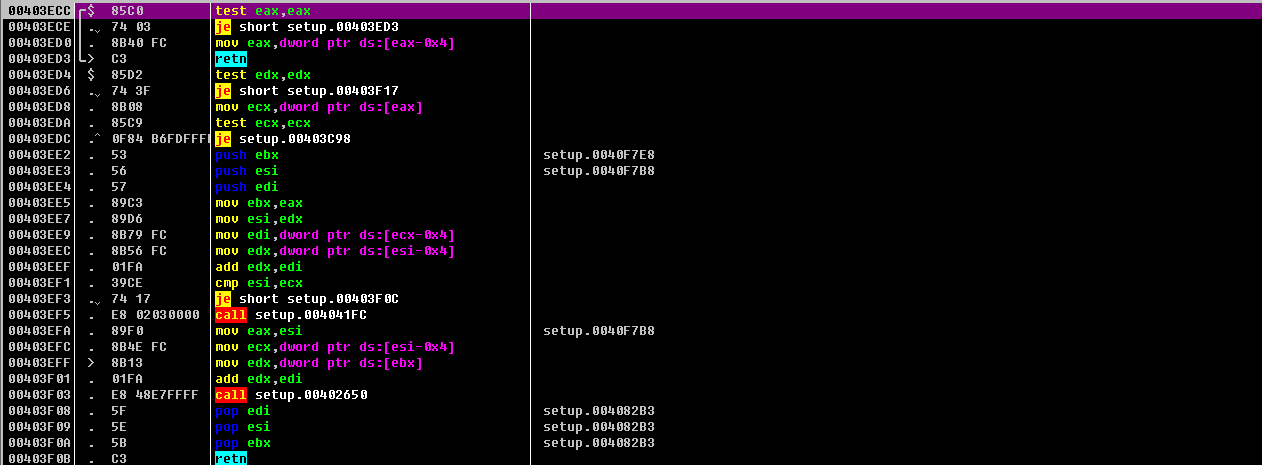Select hex bytes '0F84 B6FDFFFF'
This screenshot has width=1262, height=465.
click(x=160, y=139)
